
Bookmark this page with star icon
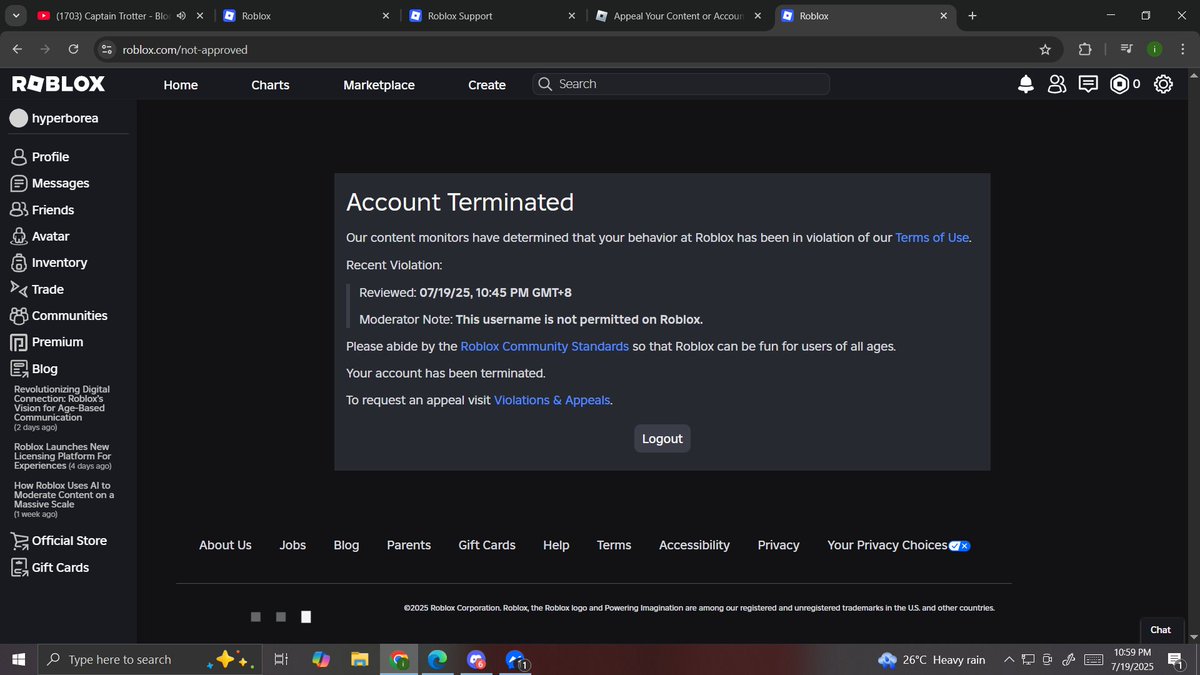coord(1045,49)
